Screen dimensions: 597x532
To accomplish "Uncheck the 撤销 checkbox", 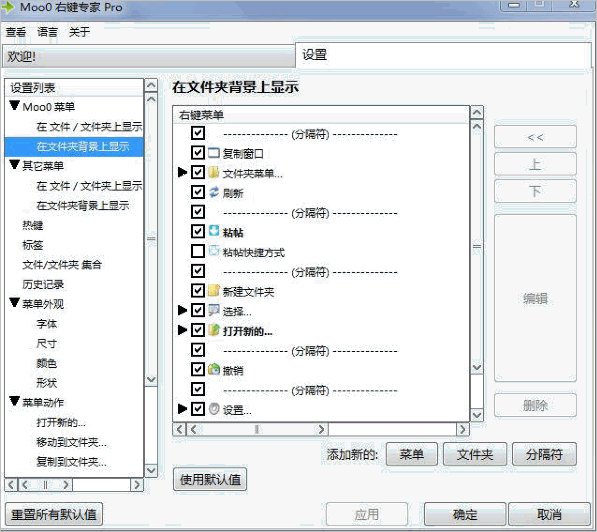I will pos(198,369).
